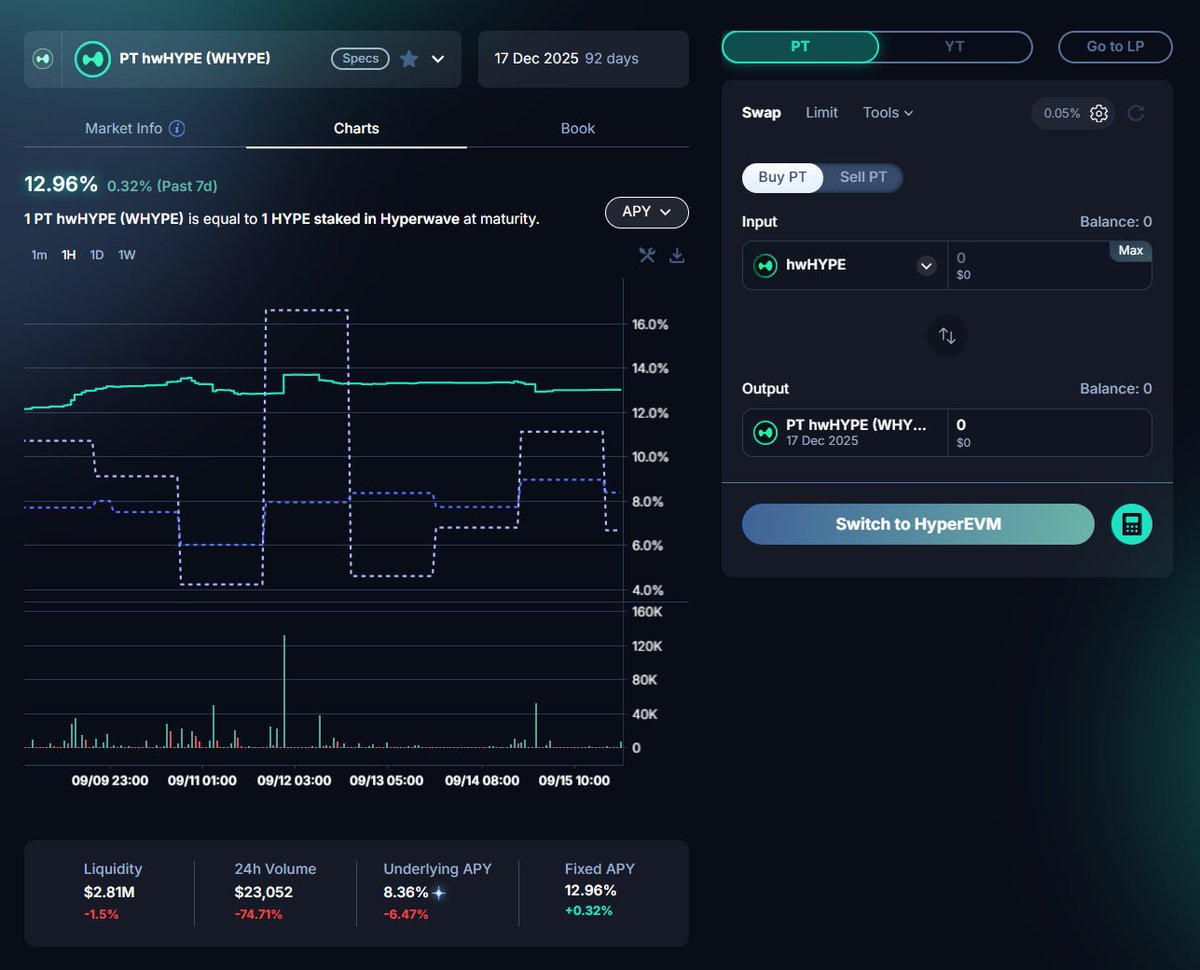Select Buy PT mode
Viewport: 1200px width, 970px height.
(x=782, y=178)
